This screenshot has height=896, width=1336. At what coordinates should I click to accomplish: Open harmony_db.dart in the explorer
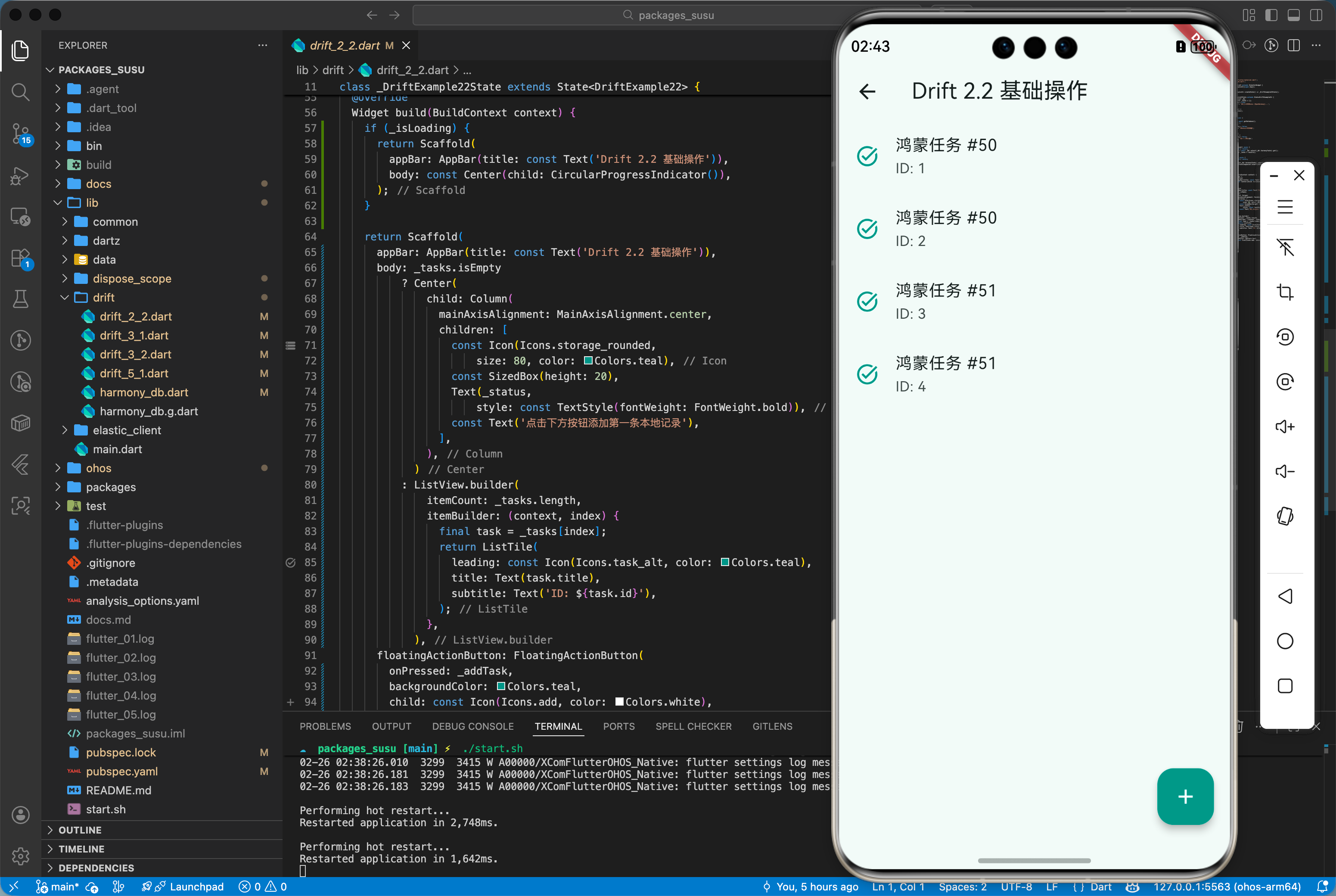pyautogui.click(x=143, y=392)
